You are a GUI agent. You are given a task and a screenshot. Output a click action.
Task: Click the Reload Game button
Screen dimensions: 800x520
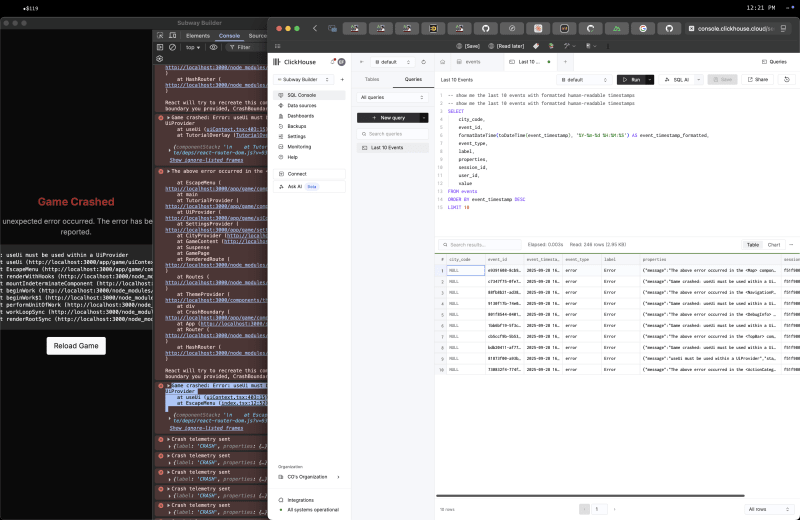[76, 345]
